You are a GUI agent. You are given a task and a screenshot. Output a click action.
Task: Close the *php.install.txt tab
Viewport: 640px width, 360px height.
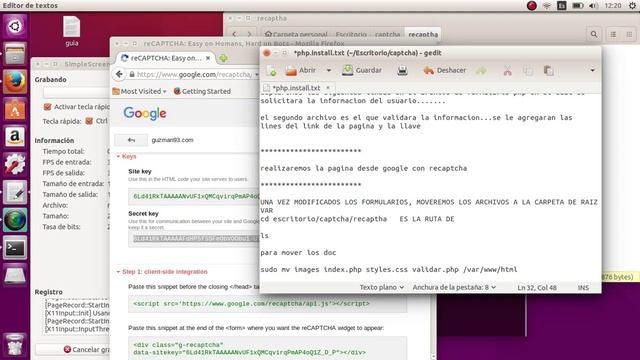[327, 87]
